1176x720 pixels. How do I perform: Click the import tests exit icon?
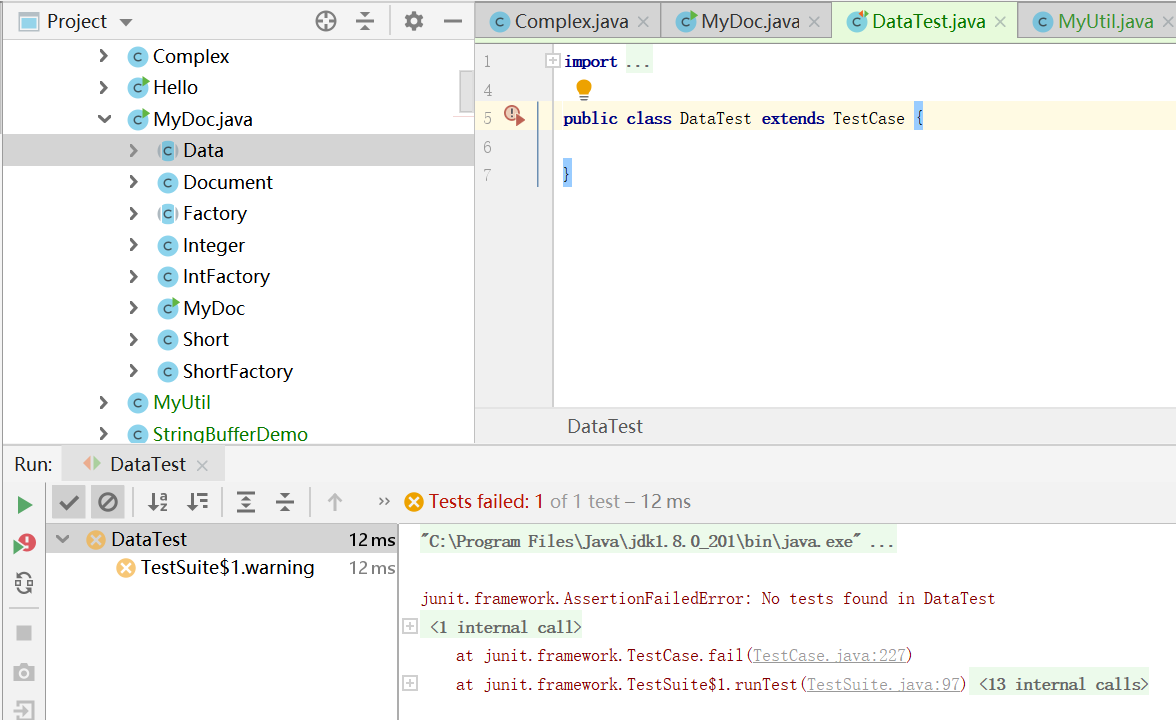24,710
